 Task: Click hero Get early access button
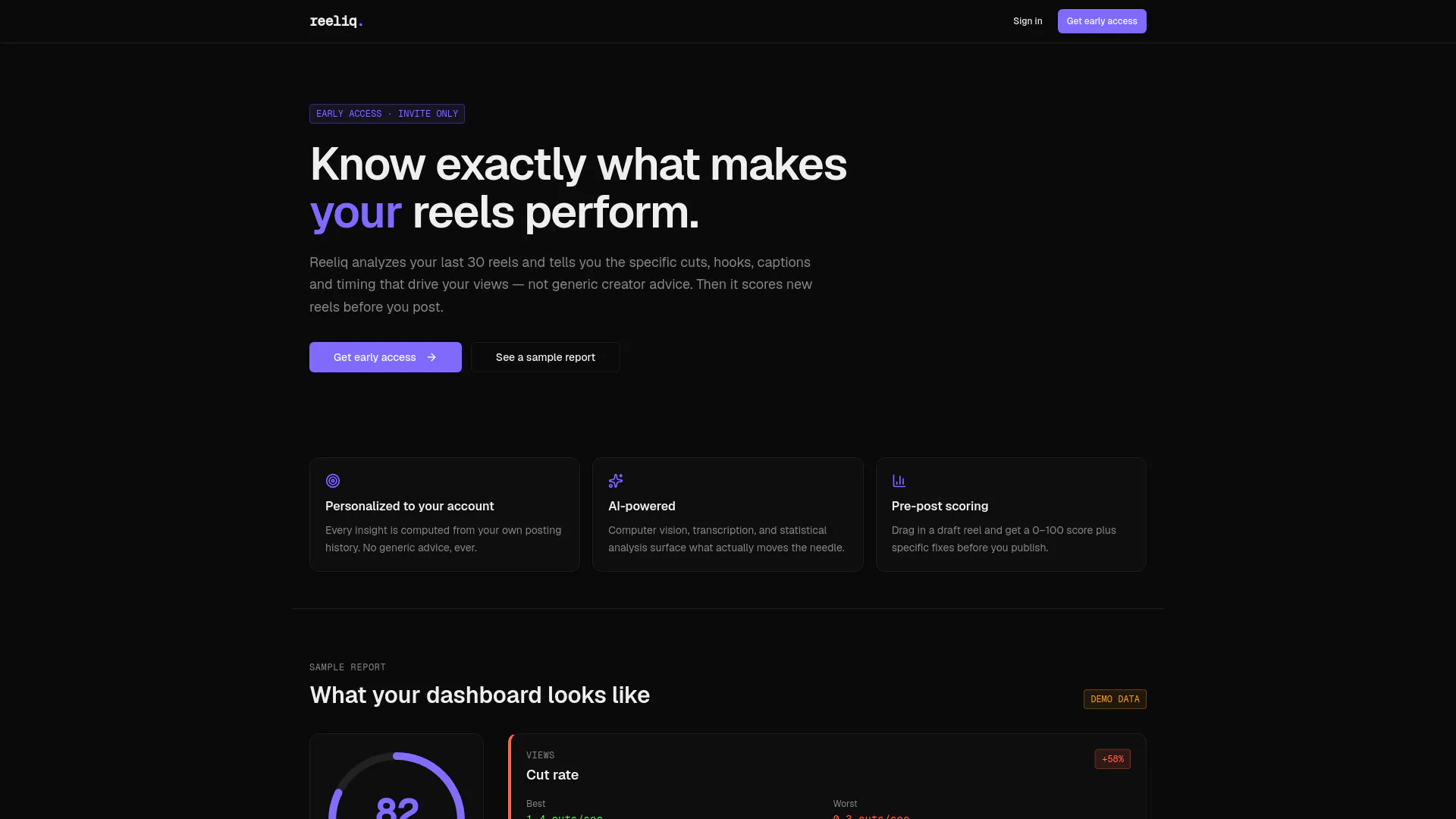[x=385, y=357]
